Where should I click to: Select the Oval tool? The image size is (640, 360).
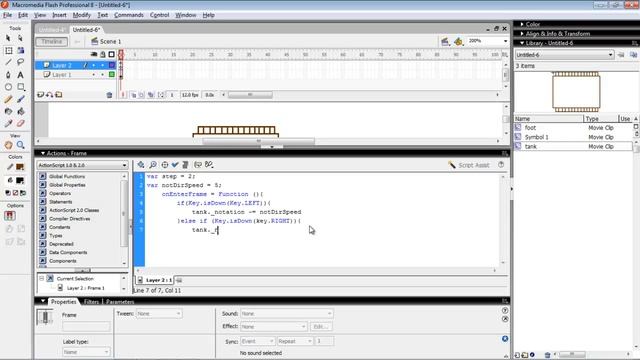coord(8,87)
